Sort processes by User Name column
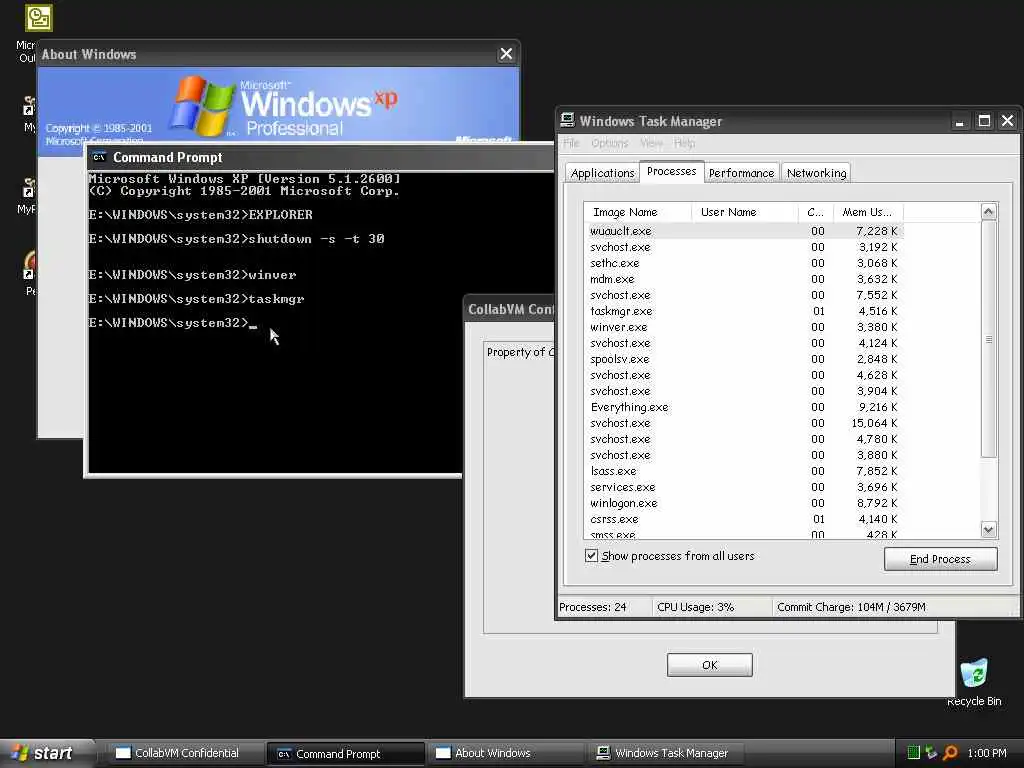The height and width of the screenshot is (768, 1024). (x=744, y=212)
